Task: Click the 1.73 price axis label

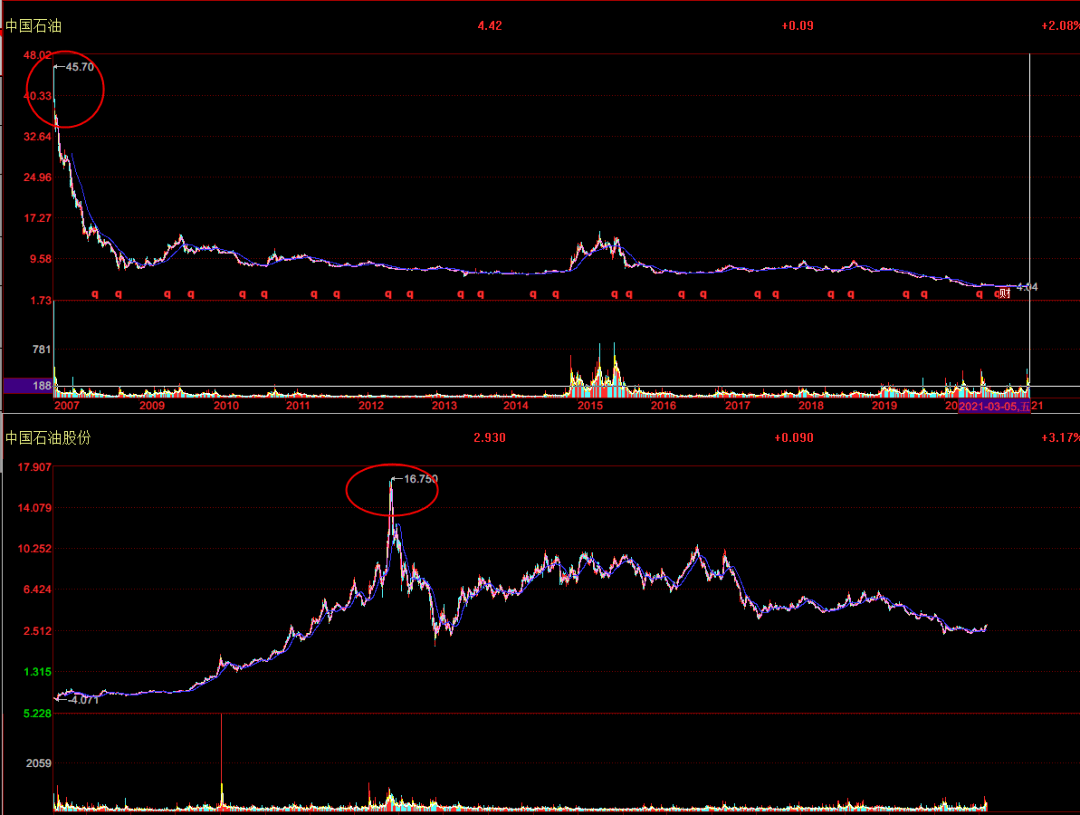Action: click(x=41, y=300)
